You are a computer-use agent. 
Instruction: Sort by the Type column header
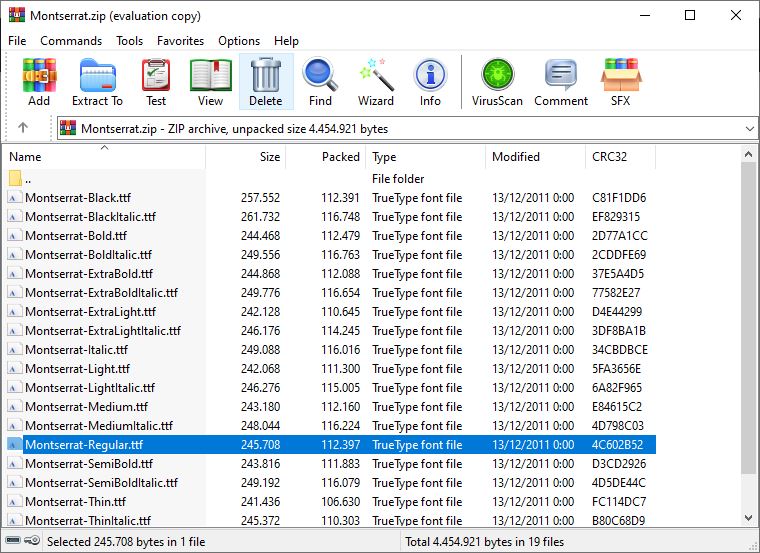pyautogui.click(x=425, y=157)
